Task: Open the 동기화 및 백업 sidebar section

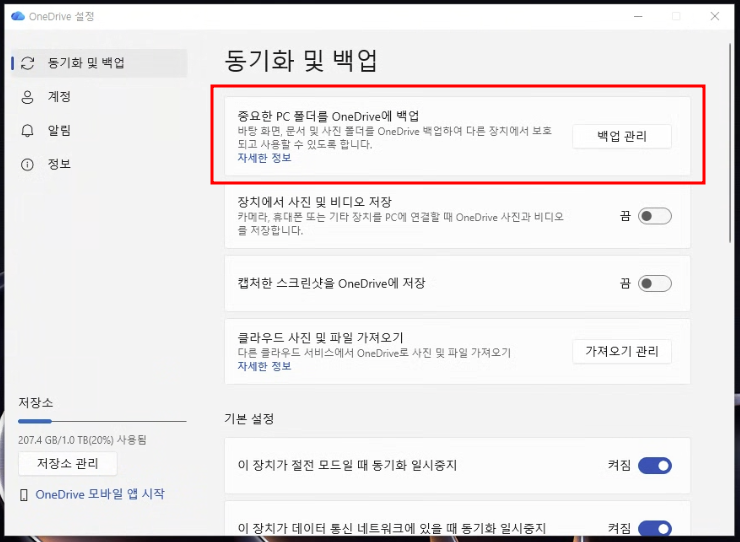Action: pyautogui.click(x=99, y=63)
